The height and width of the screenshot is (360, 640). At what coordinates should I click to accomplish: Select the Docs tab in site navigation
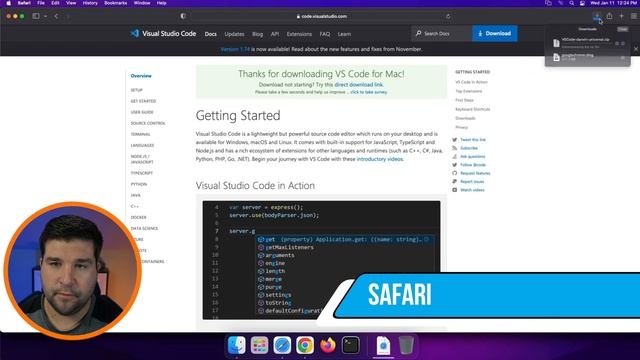coord(211,34)
